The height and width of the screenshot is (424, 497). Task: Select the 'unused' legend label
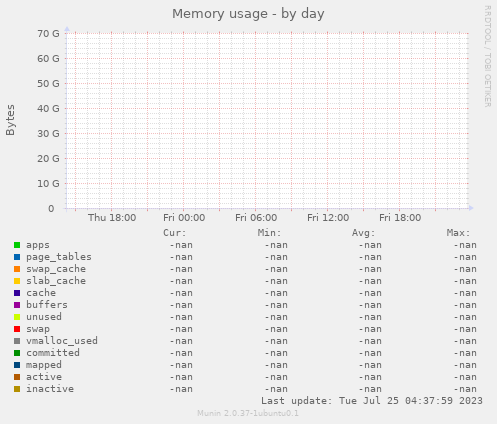pos(44,317)
